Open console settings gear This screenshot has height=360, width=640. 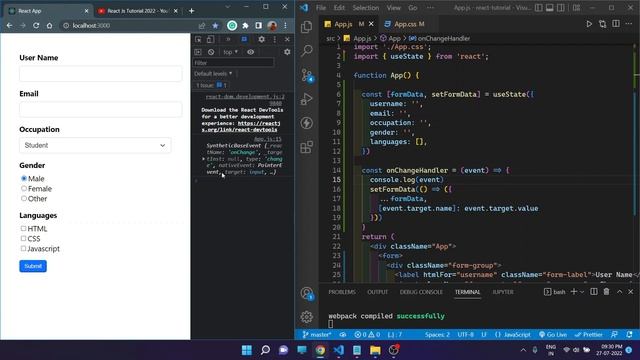287,52
